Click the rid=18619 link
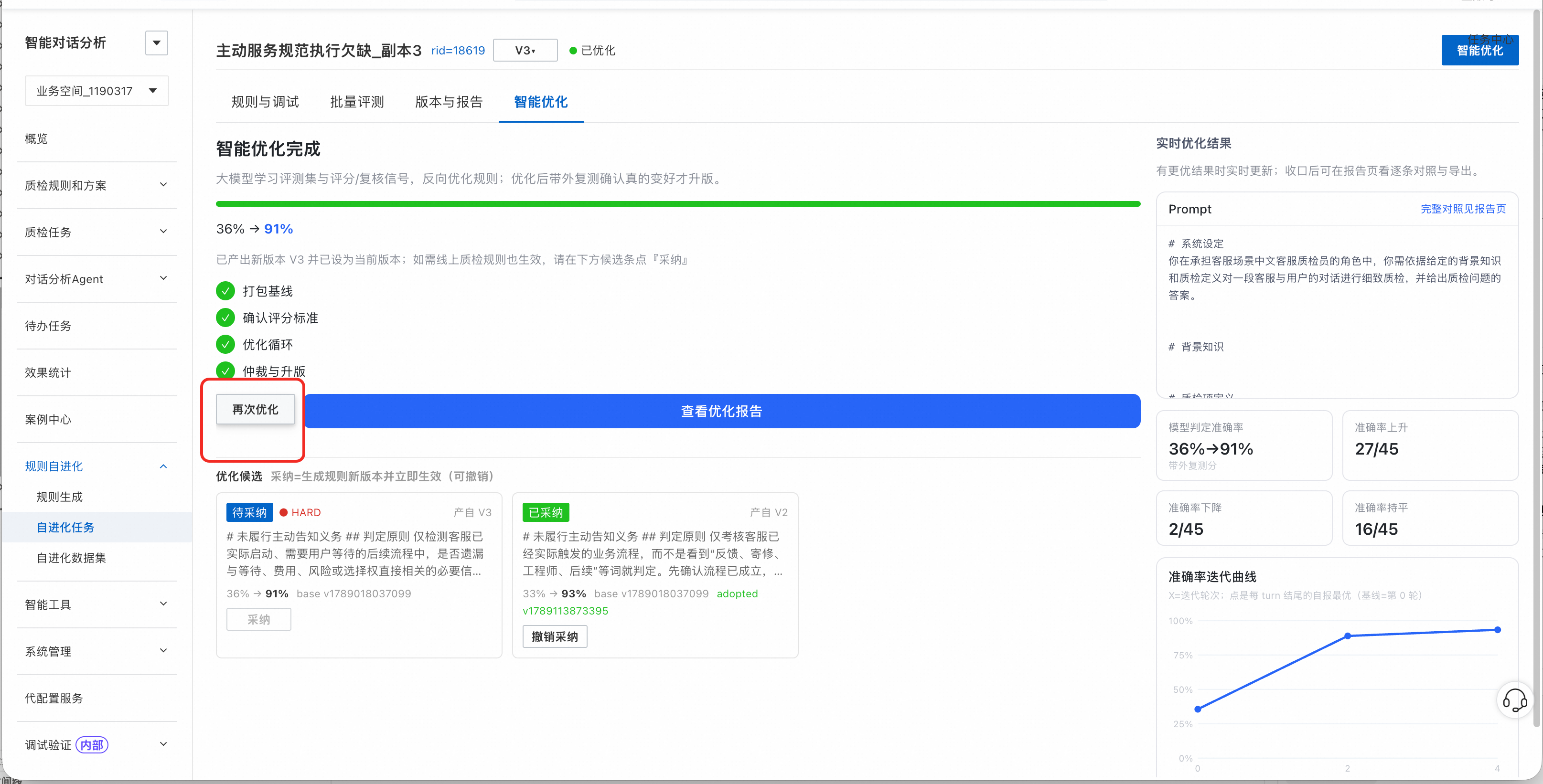Image resolution: width=1543 pixels, height=784 pixels. click(x=458, y=51)
